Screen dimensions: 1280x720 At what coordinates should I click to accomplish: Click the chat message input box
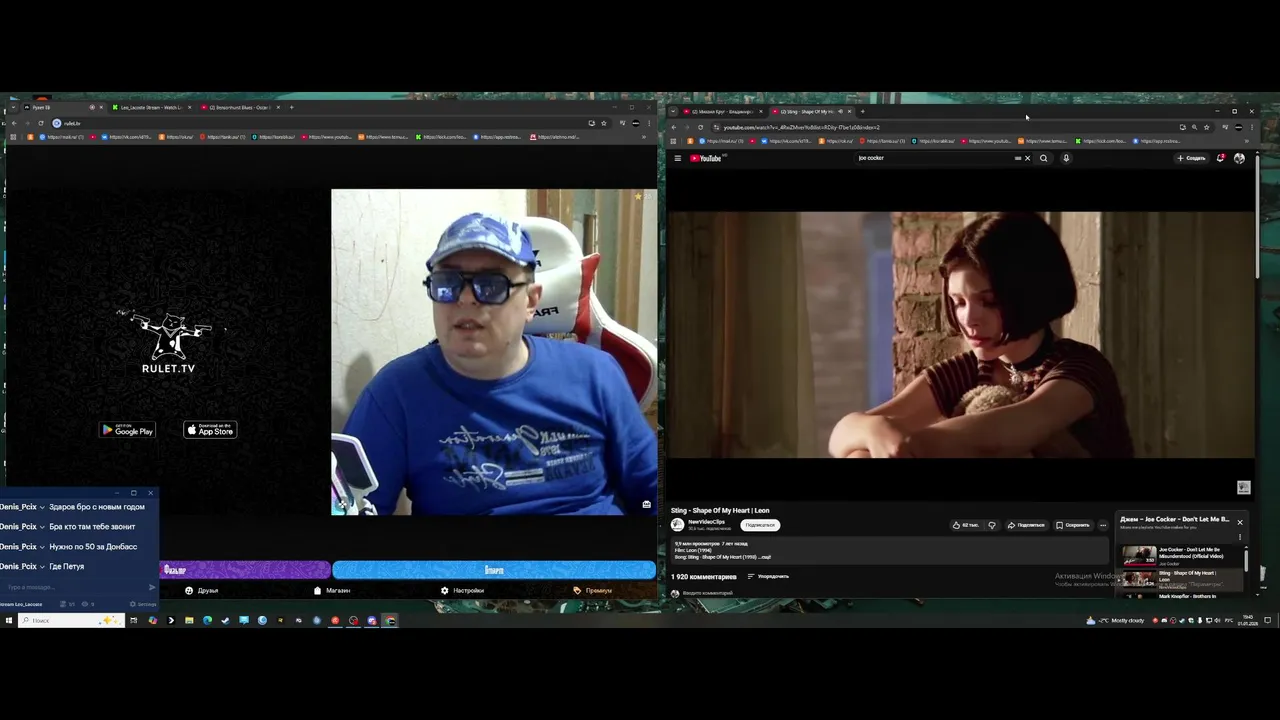click(73, 587)
